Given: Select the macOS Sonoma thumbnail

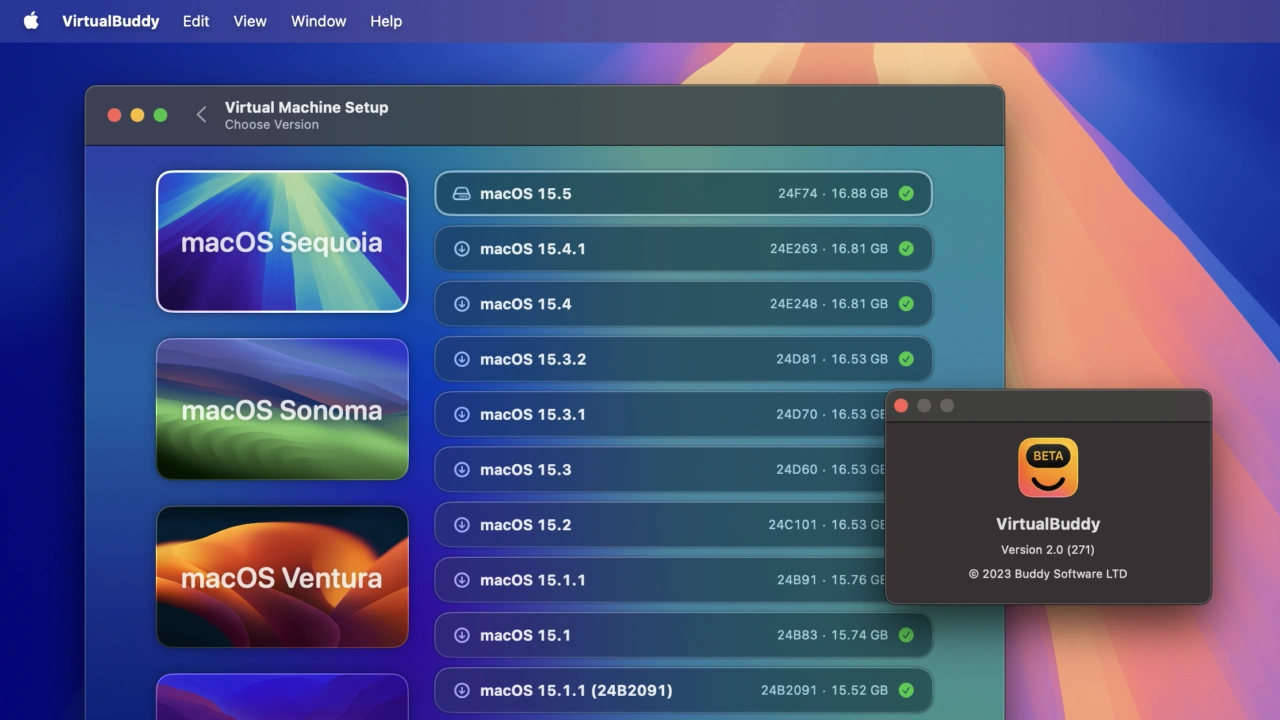Looking at the screenshot, I should click(x=282, y=409).
